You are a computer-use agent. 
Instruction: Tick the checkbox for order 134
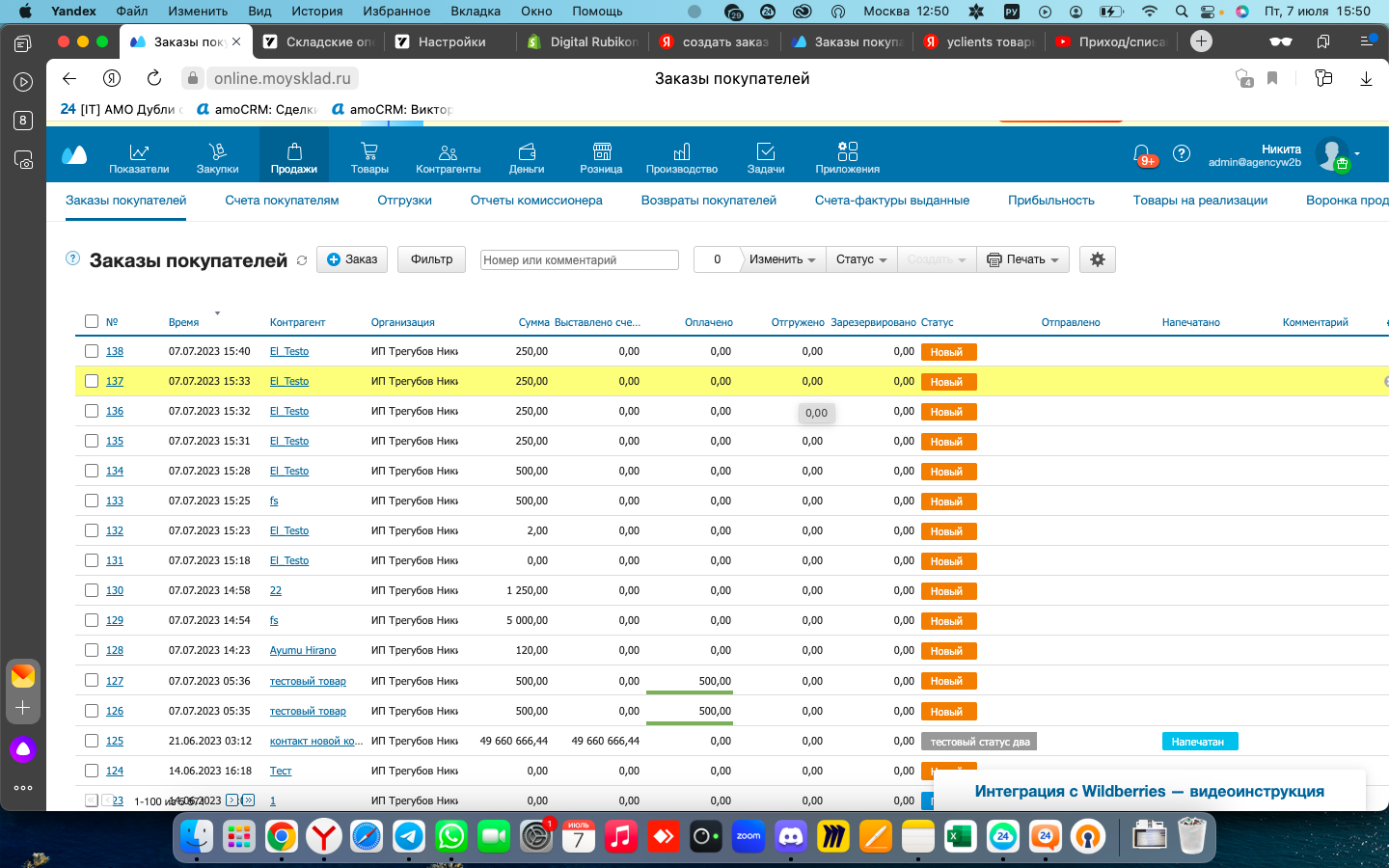pyautogui.click(x=92, y=471)
